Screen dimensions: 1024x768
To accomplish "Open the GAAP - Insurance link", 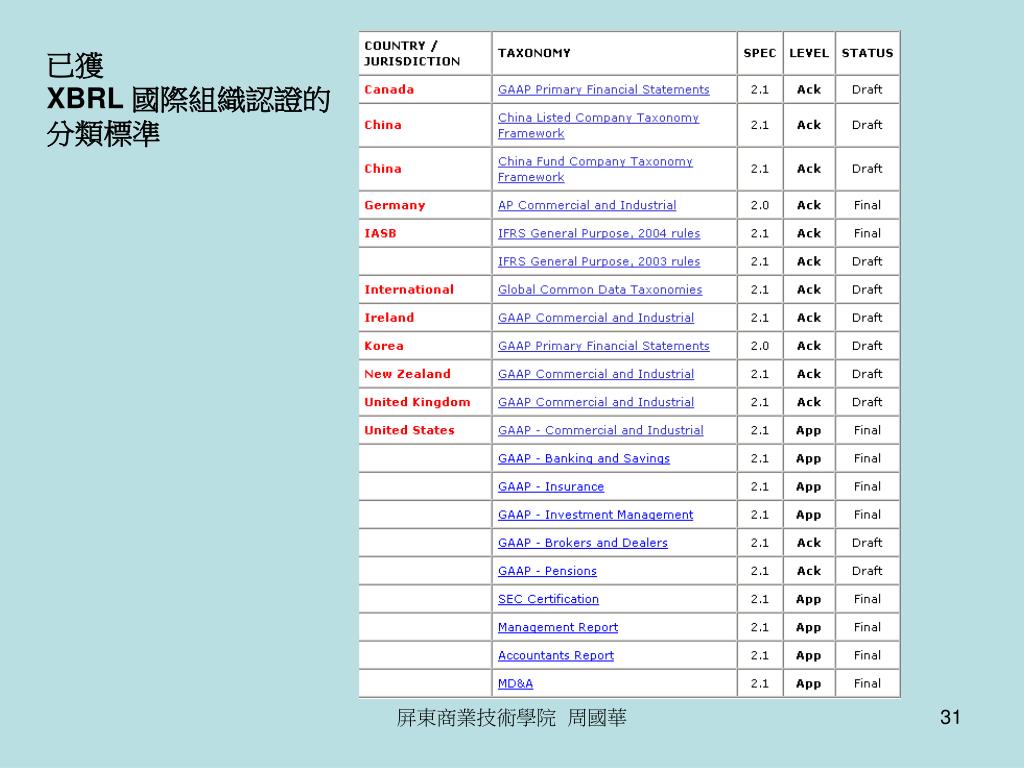I will point(551,487).
